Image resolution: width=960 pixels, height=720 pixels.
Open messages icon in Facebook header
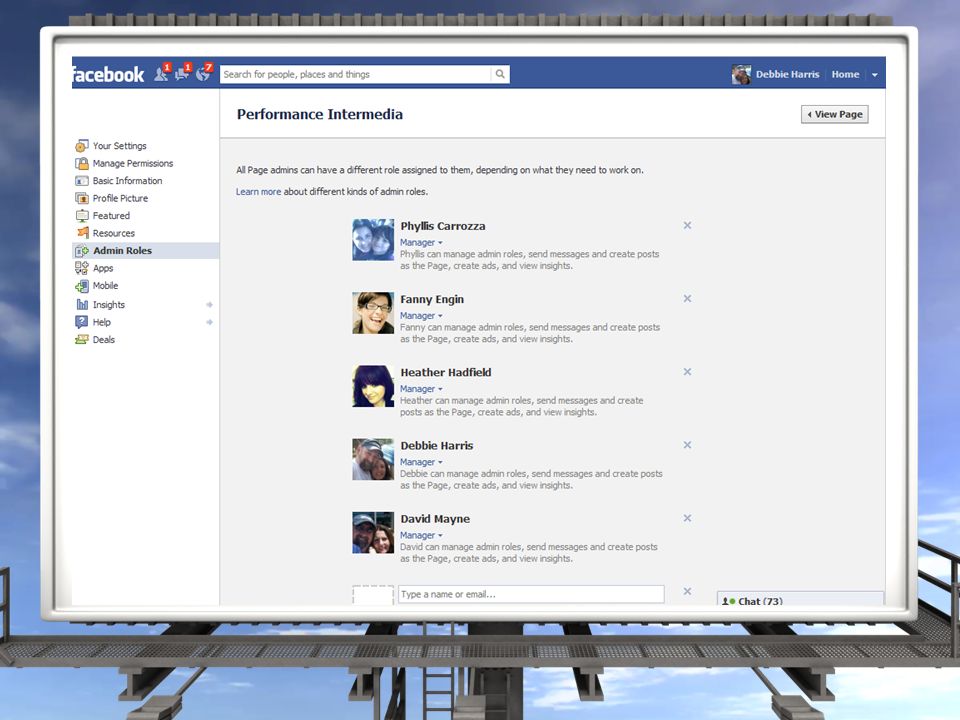tap(182, 74)
